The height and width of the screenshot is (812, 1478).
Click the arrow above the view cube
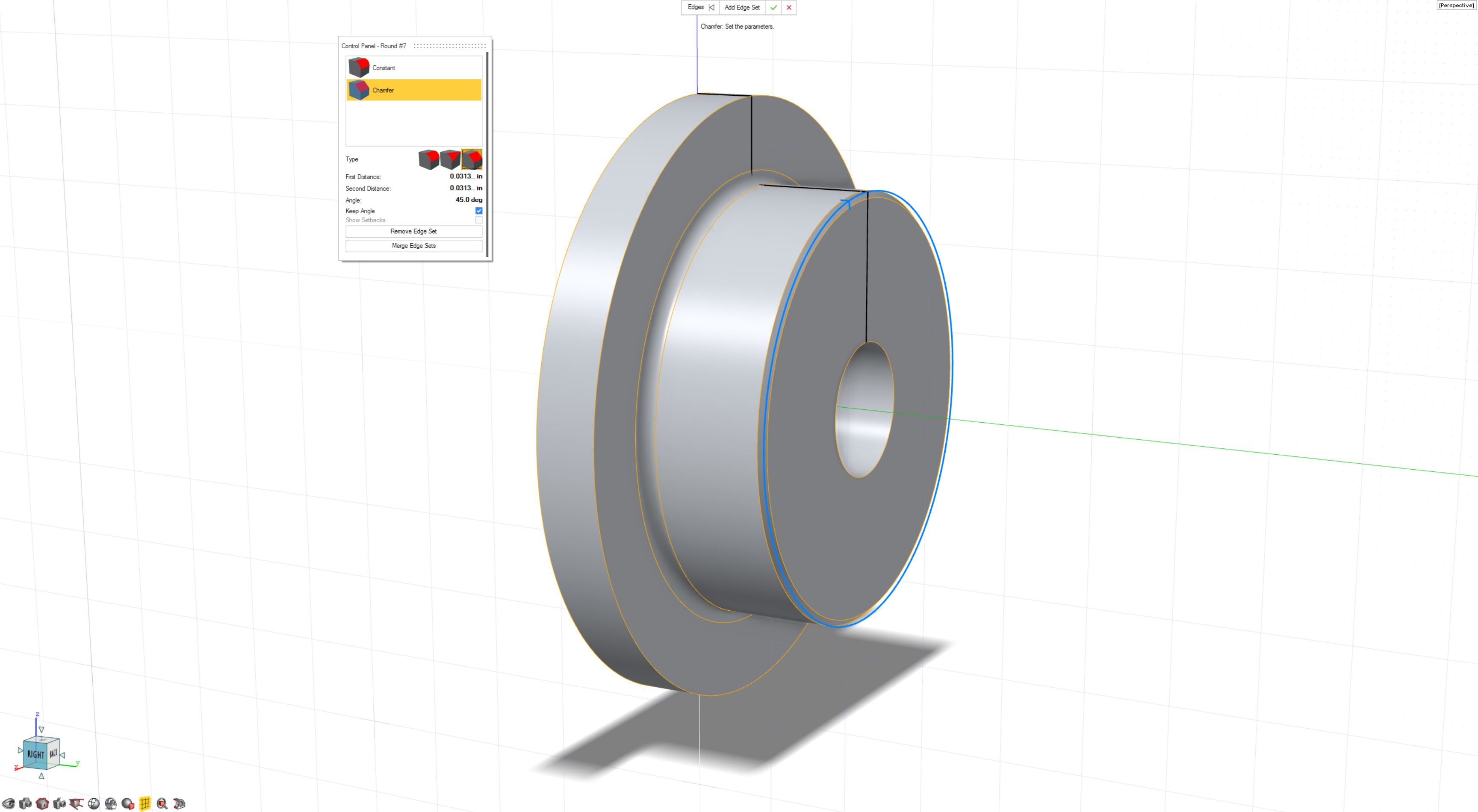tap(41, 730)
